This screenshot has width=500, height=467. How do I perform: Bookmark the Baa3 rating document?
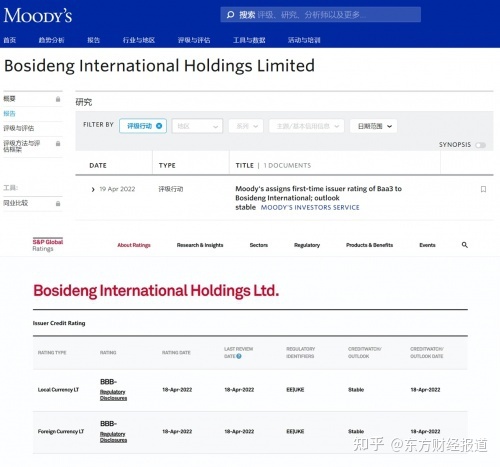[x=483, y=189]
